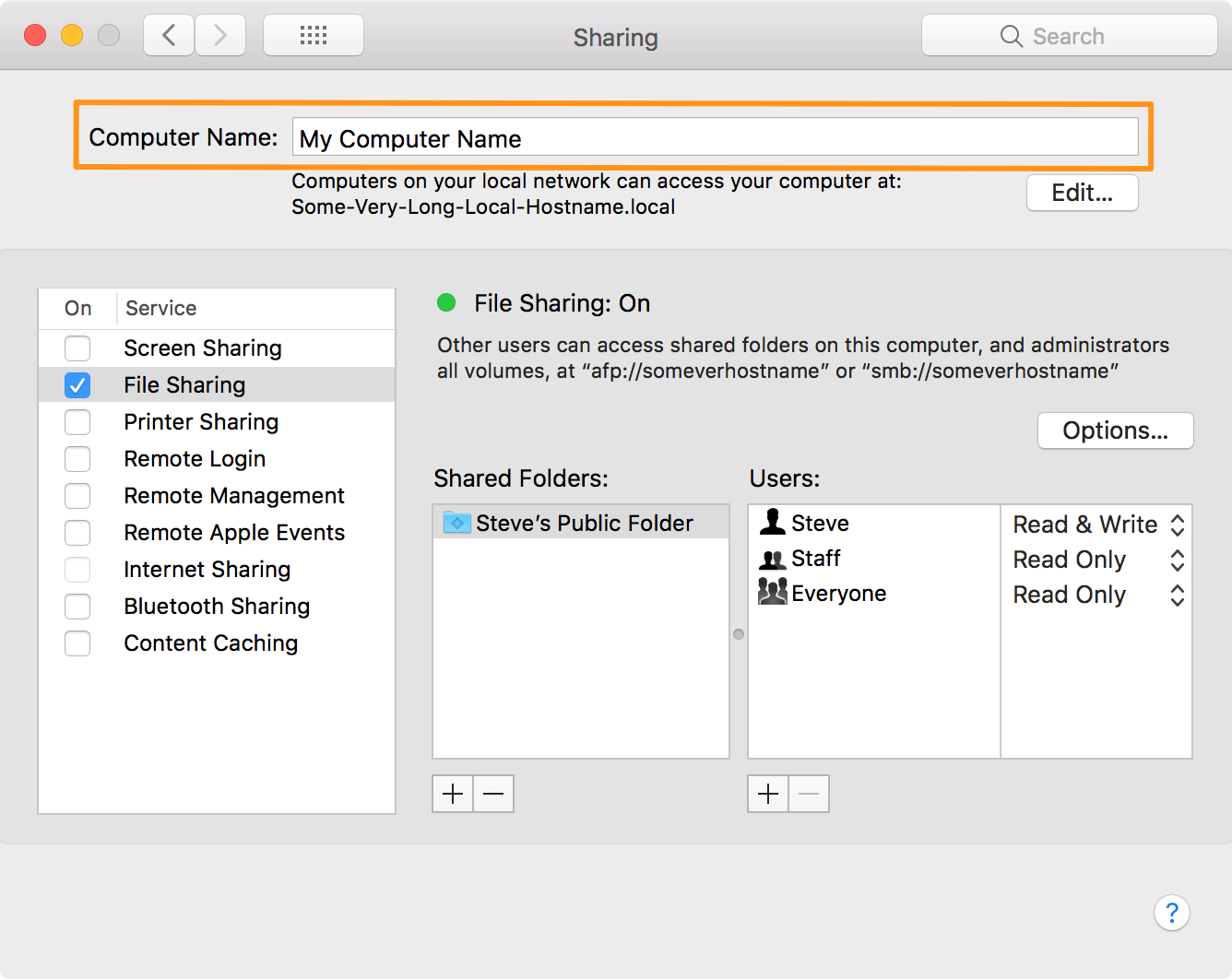The image size is (1232, 979).
Task: Go forward with the right chevron button
Action: (x=220, y=36)
